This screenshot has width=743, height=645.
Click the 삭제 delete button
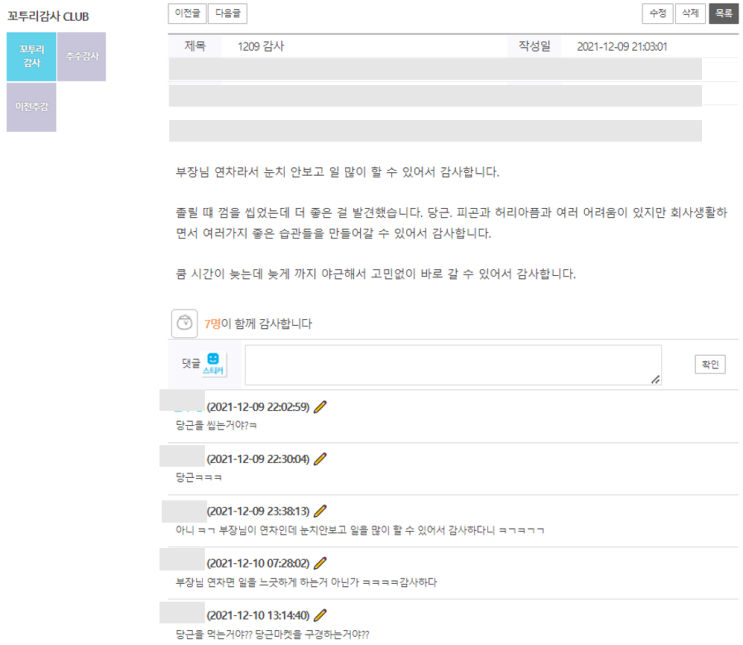tap(690, 13)
